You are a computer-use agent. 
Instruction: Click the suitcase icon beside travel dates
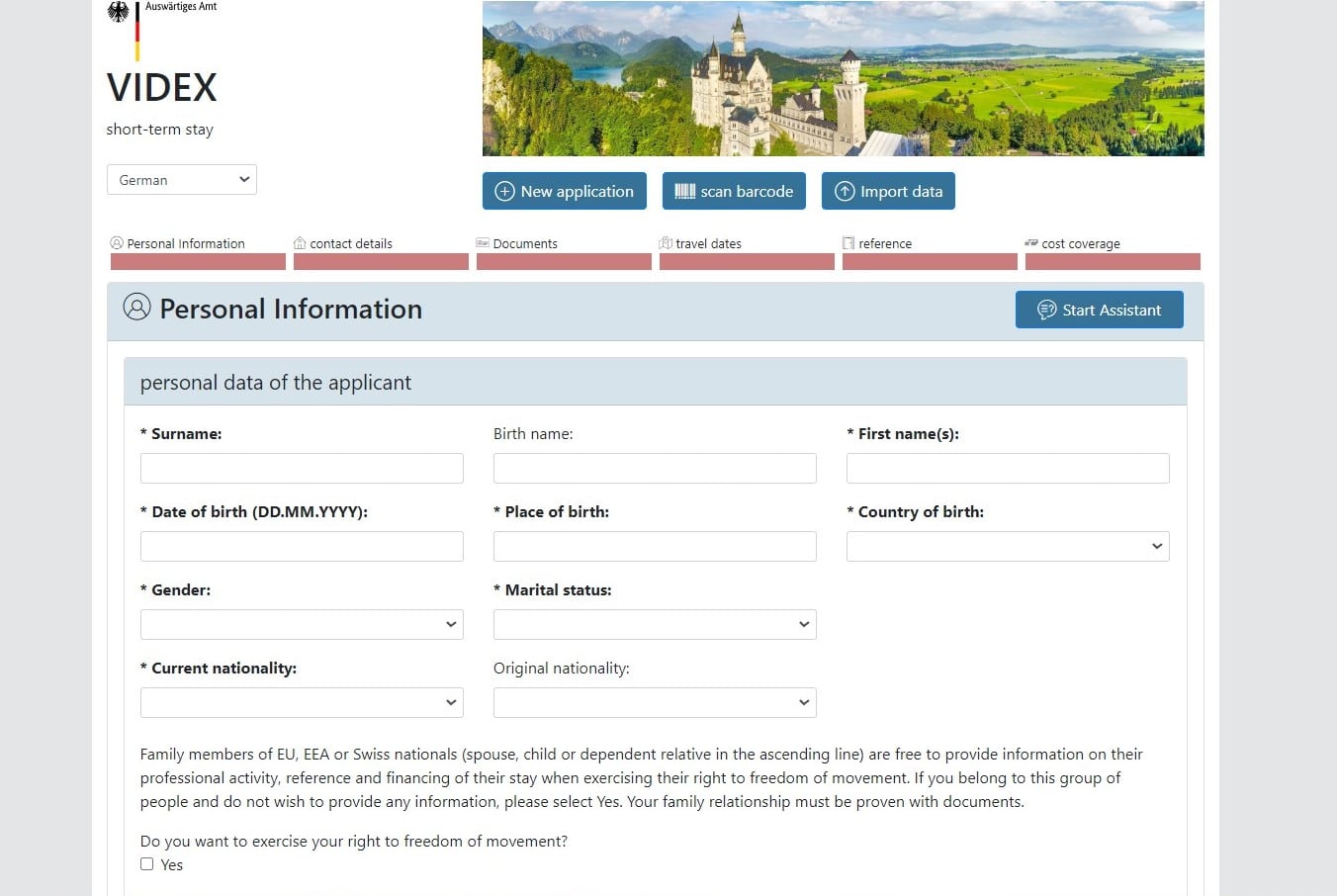pyautogui.click(x=666, y=242)
